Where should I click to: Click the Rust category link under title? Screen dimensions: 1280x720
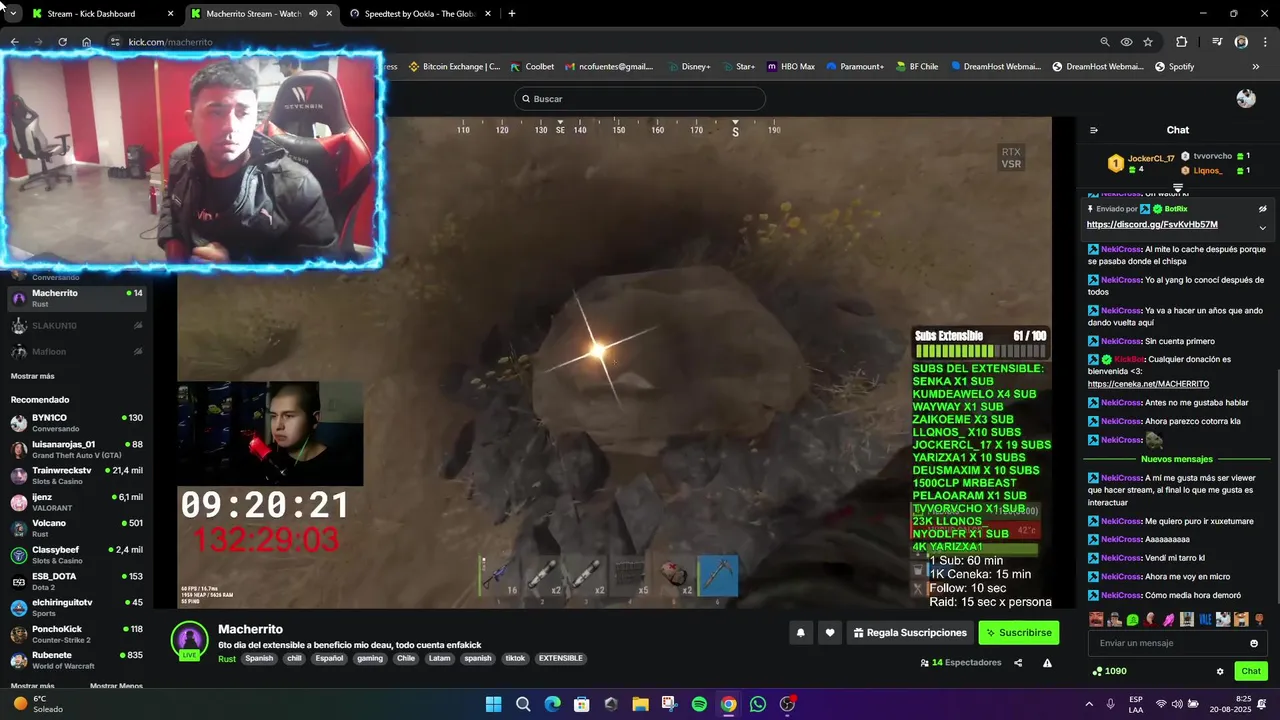pyautogui.click(x=227, y=659)
